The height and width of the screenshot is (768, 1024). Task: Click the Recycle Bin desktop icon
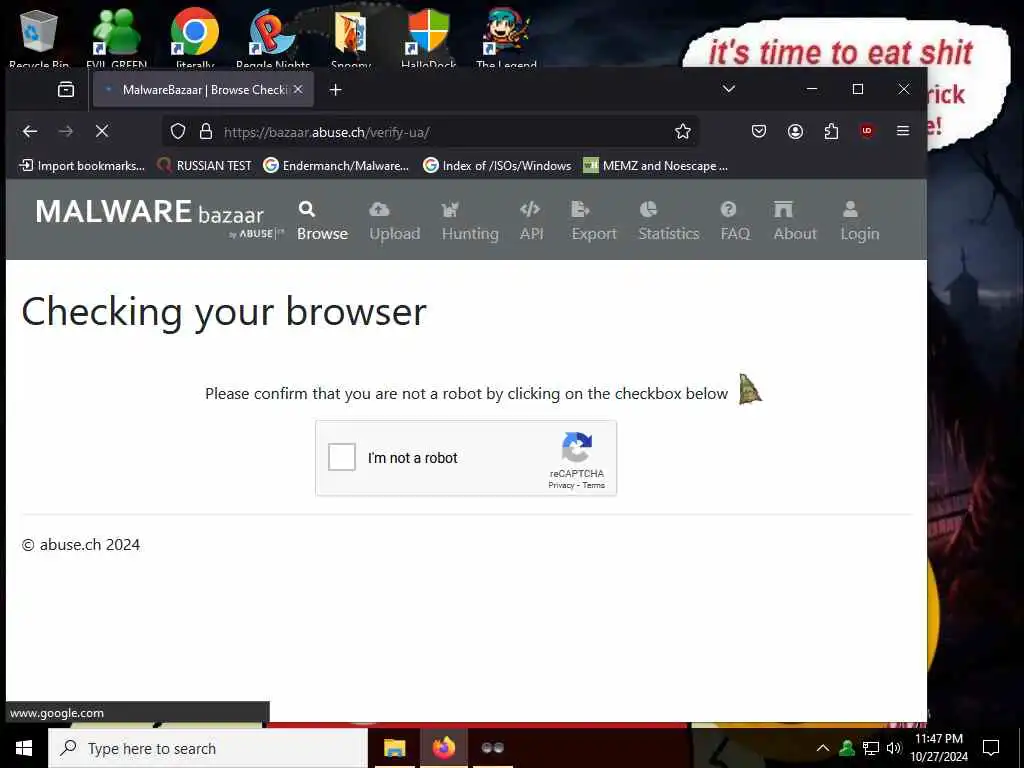pyautogui.click(x=39, y=36)
